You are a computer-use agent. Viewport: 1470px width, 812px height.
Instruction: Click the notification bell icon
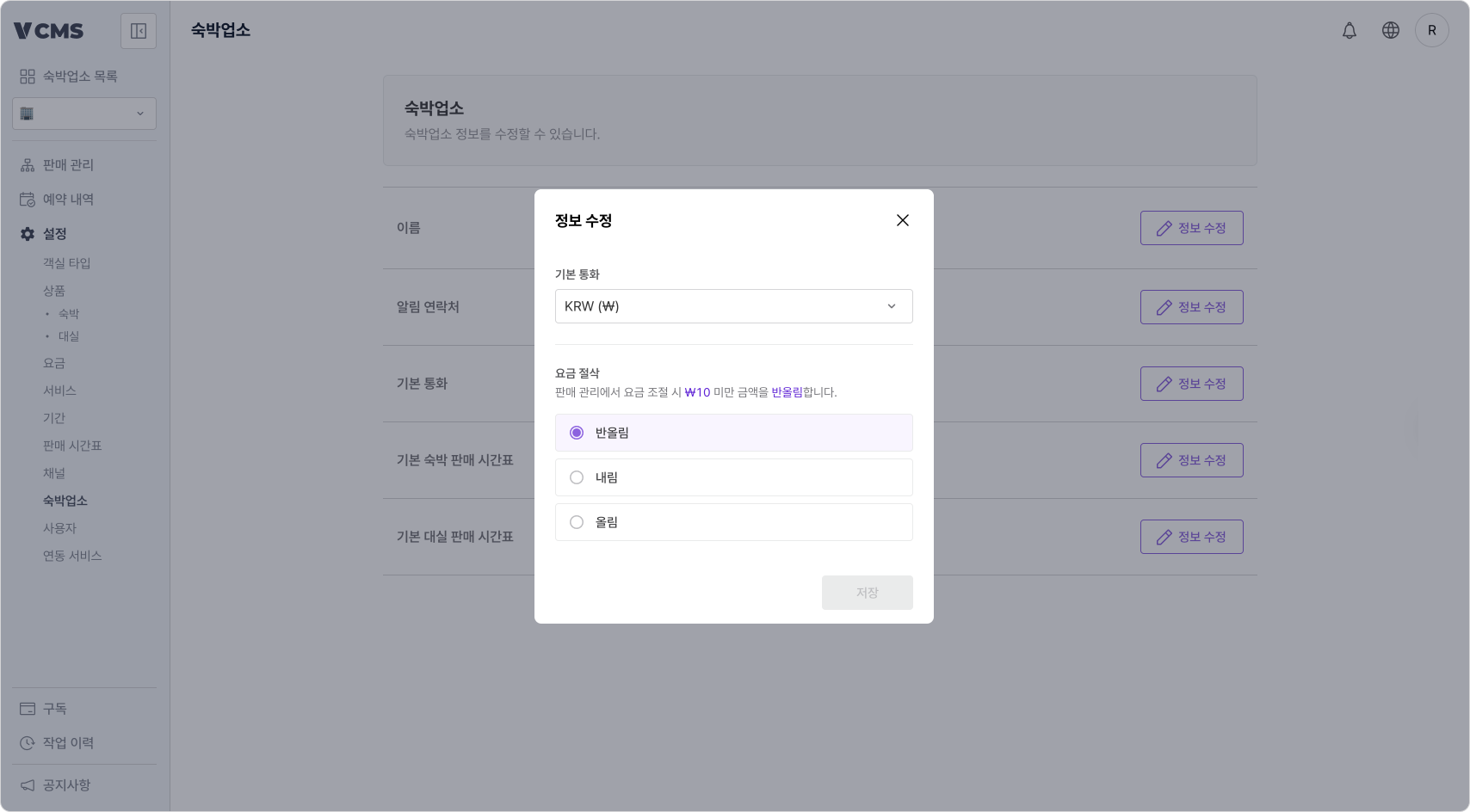coord(1350,30)
